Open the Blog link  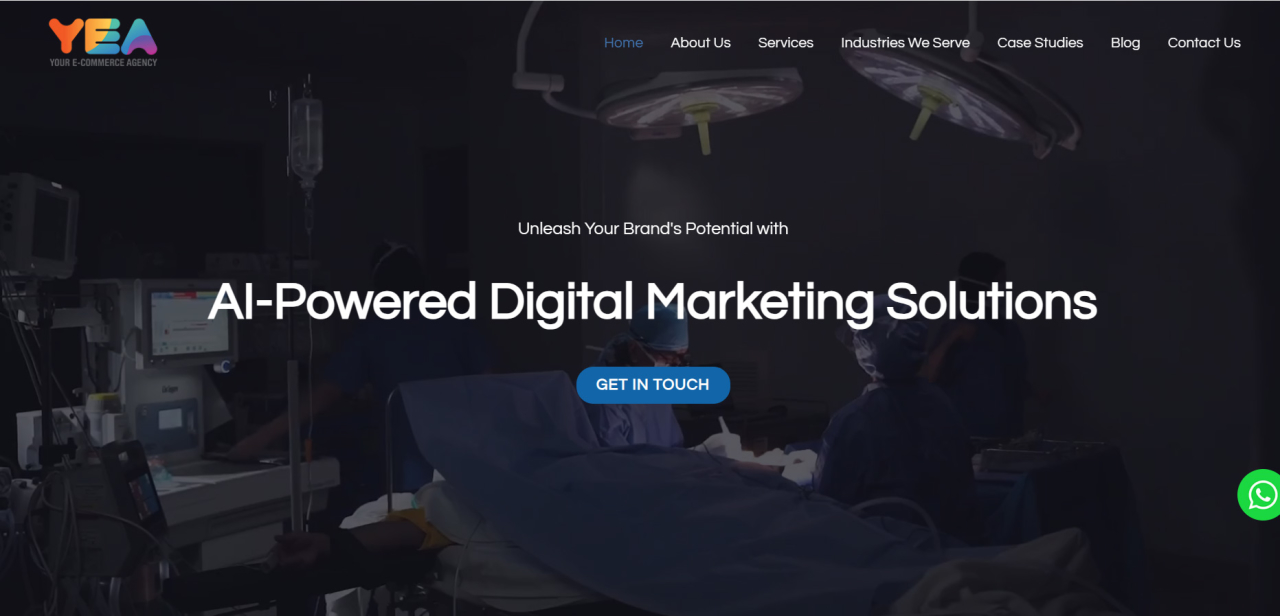click(1125, 42)
